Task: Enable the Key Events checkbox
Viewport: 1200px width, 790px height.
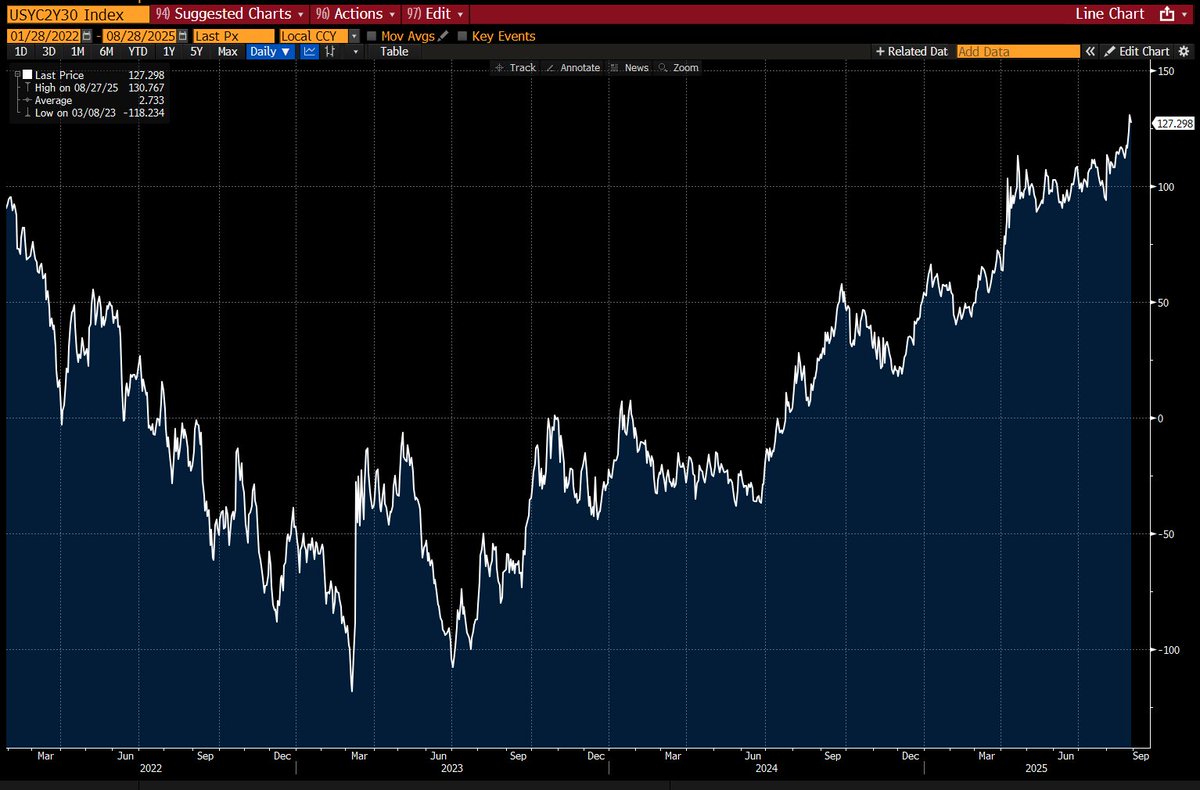Action: 463,35
